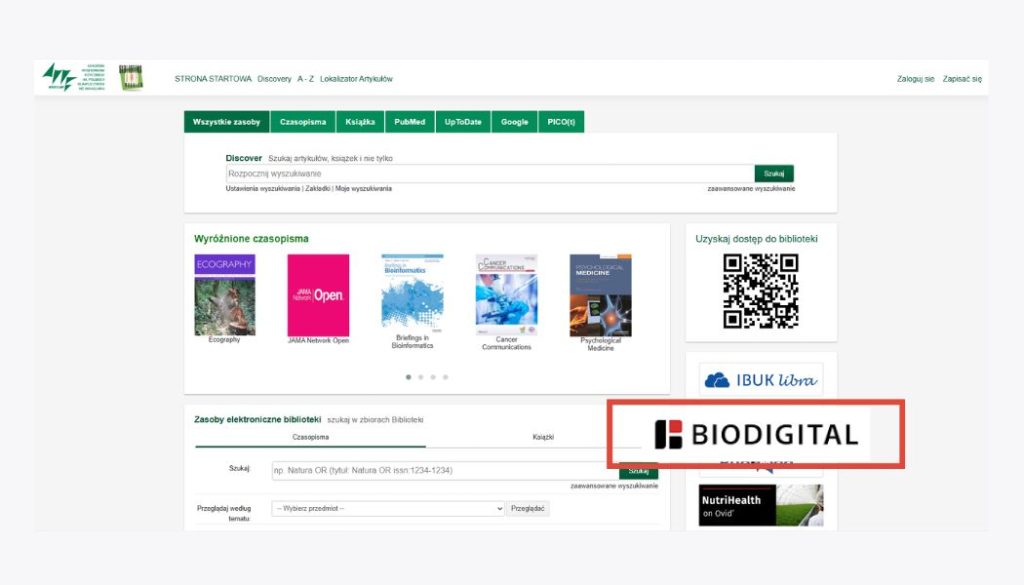Switch to the UpToDate tab
This screenshot has height=585, width=1024.
pyautogui.click(x=462, y=122)
